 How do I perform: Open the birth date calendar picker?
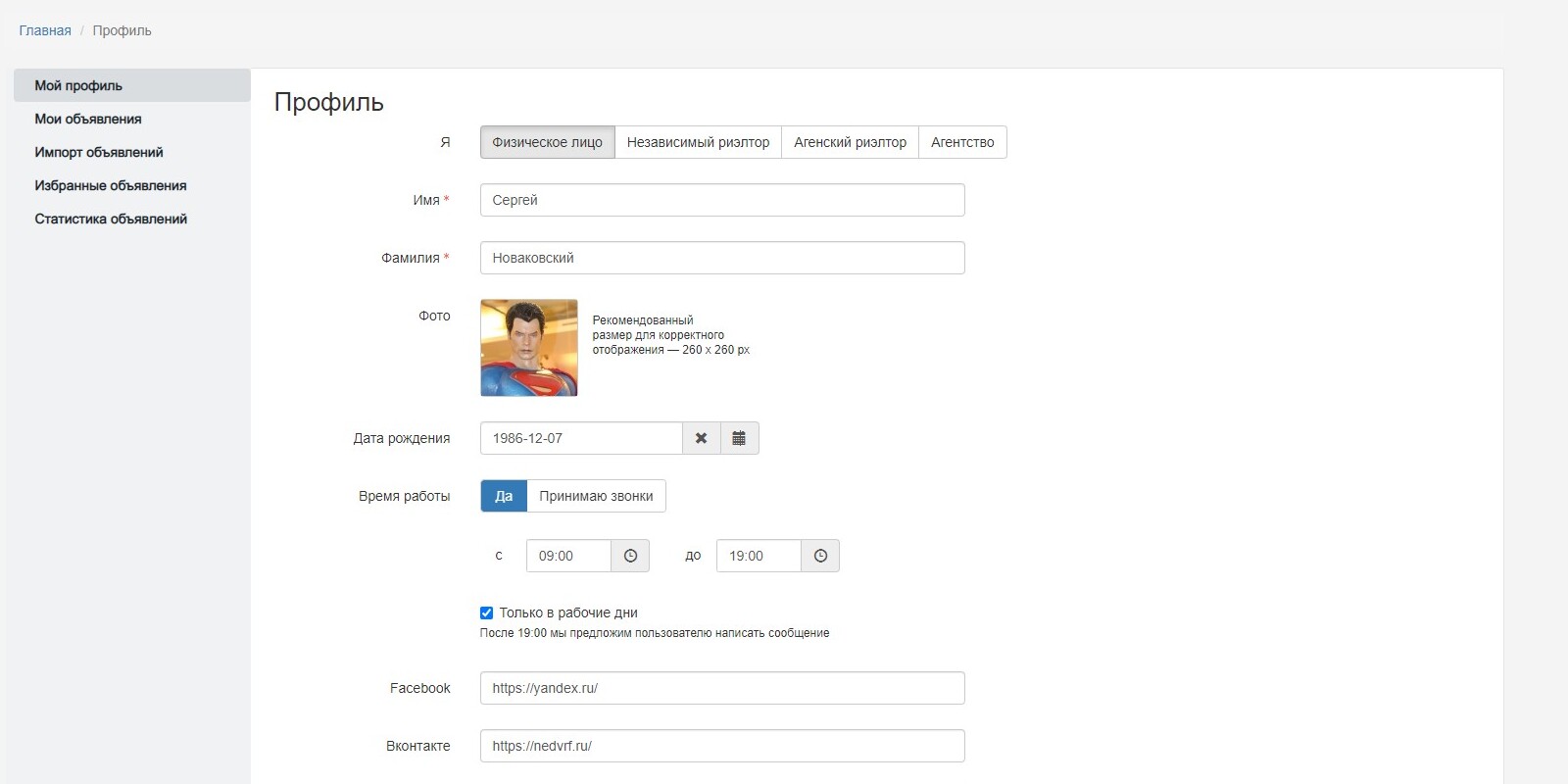click(x=739, y=438)
